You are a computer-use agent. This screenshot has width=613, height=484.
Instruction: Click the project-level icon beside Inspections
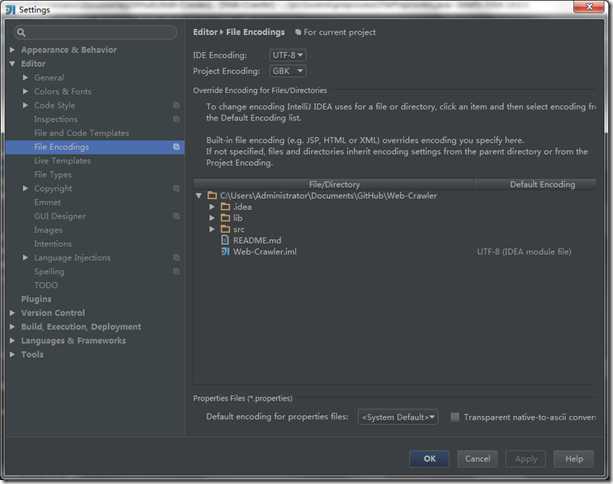pyautogui.click(x=176, y=119)
